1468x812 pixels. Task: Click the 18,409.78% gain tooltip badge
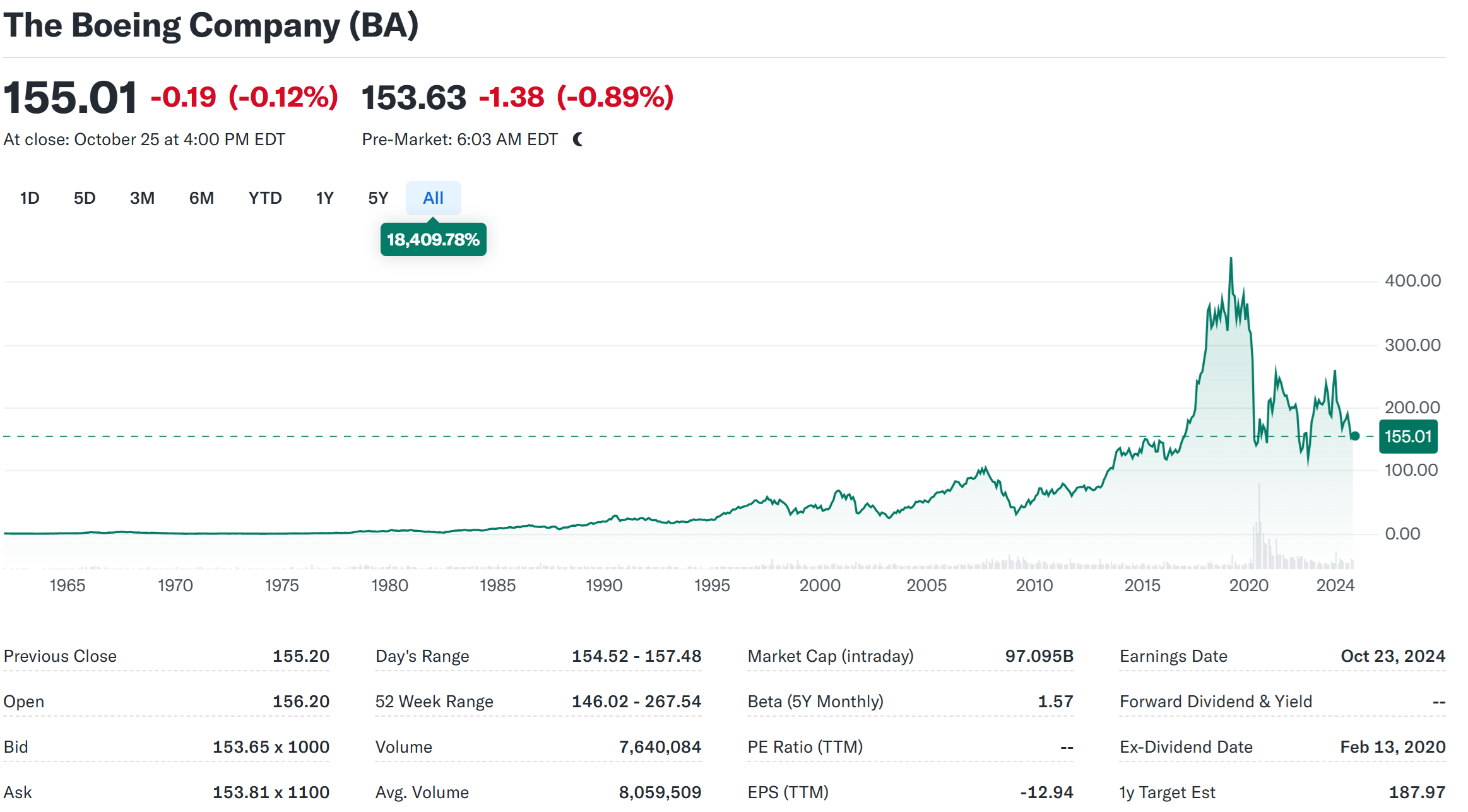point(433,240)
